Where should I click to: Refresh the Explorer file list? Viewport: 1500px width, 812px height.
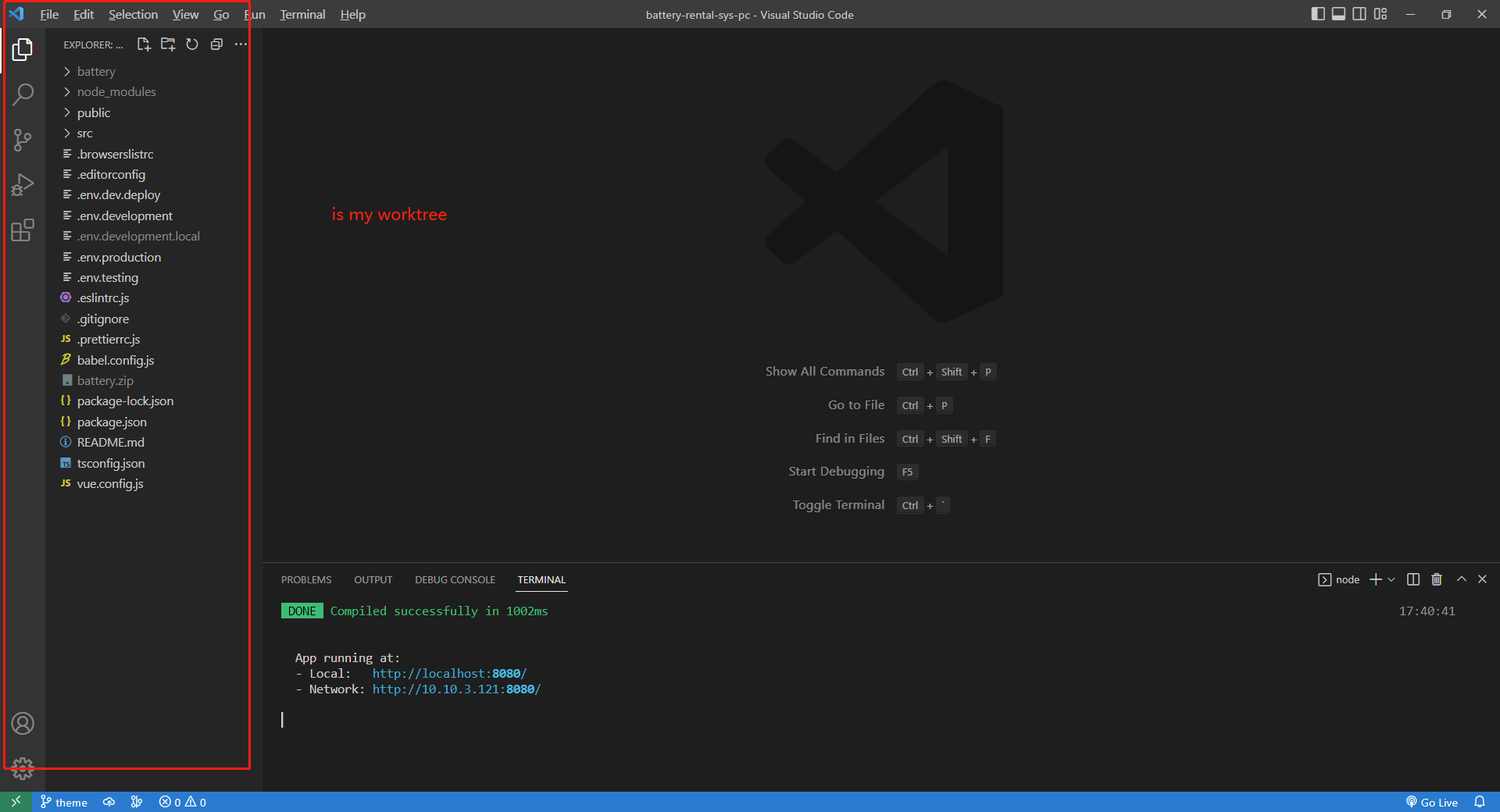(191, 45)
